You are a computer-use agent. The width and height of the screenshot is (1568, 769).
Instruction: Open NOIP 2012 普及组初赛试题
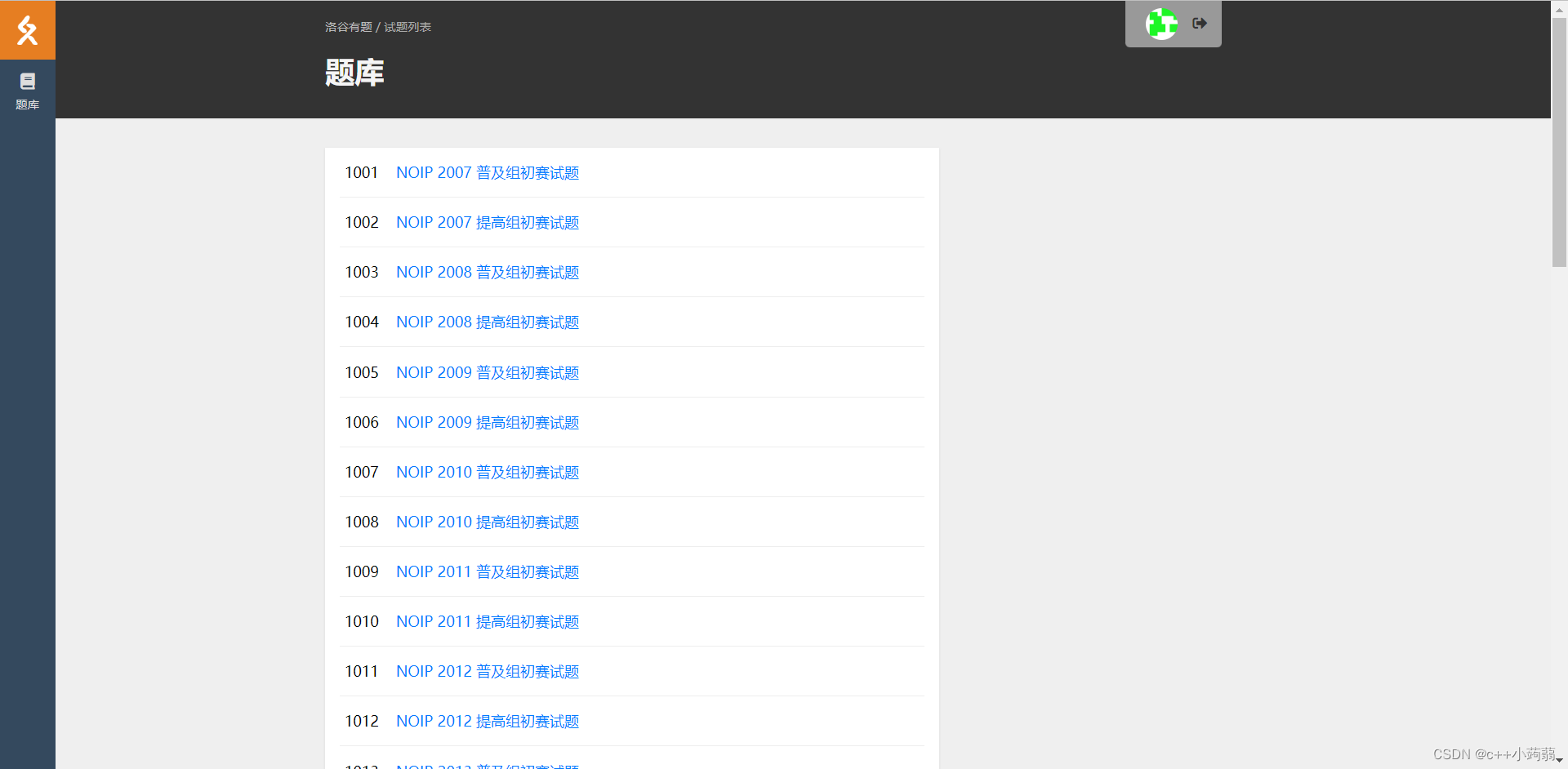click(488, 672)
